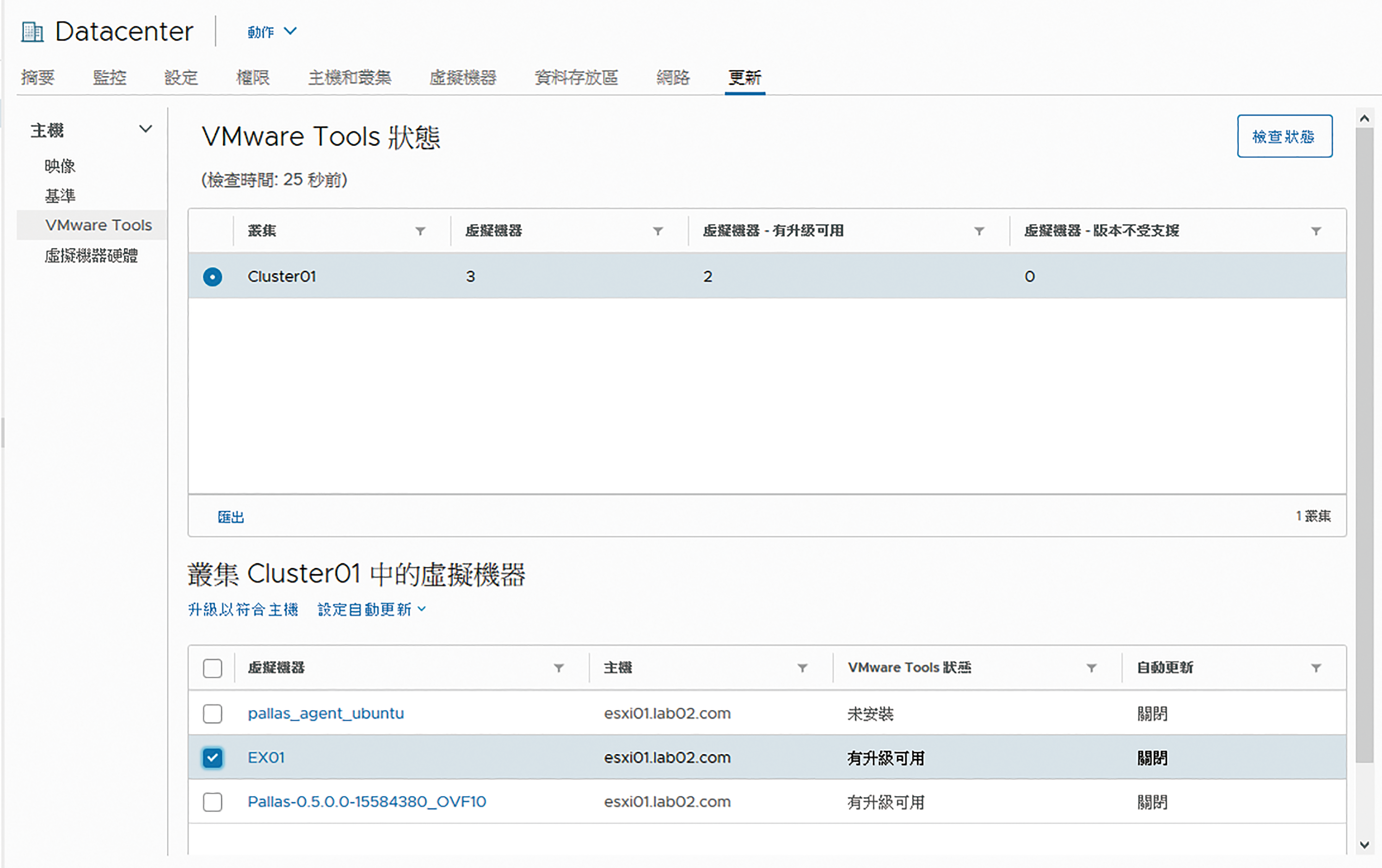
Task: Open the Pallas-0.5.0.0-15584380_OVF10 VM link
Action: pyautogui.click(x=367, y=802)
